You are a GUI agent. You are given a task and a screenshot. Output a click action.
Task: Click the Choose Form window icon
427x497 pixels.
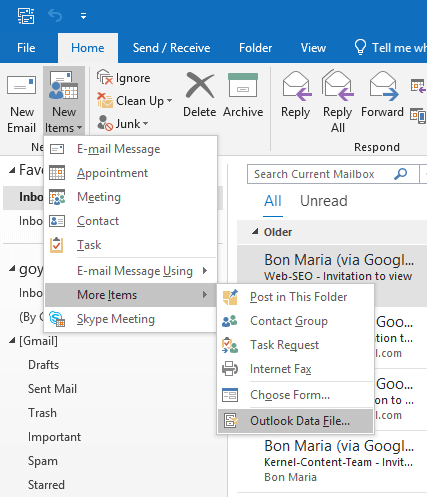coord(230,395)
